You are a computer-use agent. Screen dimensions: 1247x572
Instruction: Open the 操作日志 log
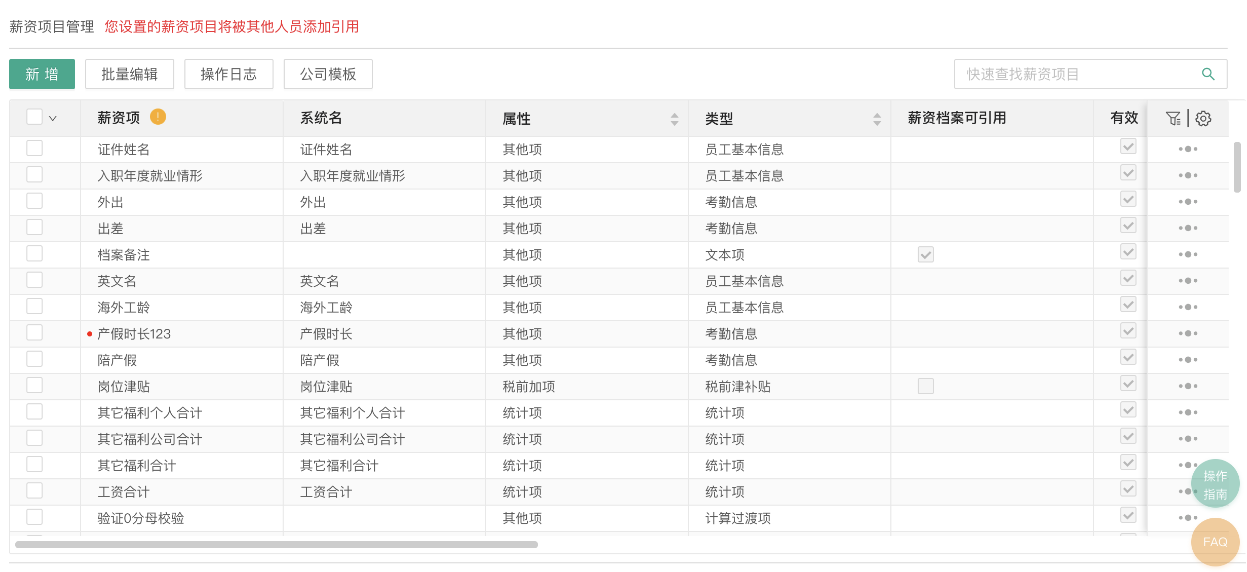coord(229,74)
